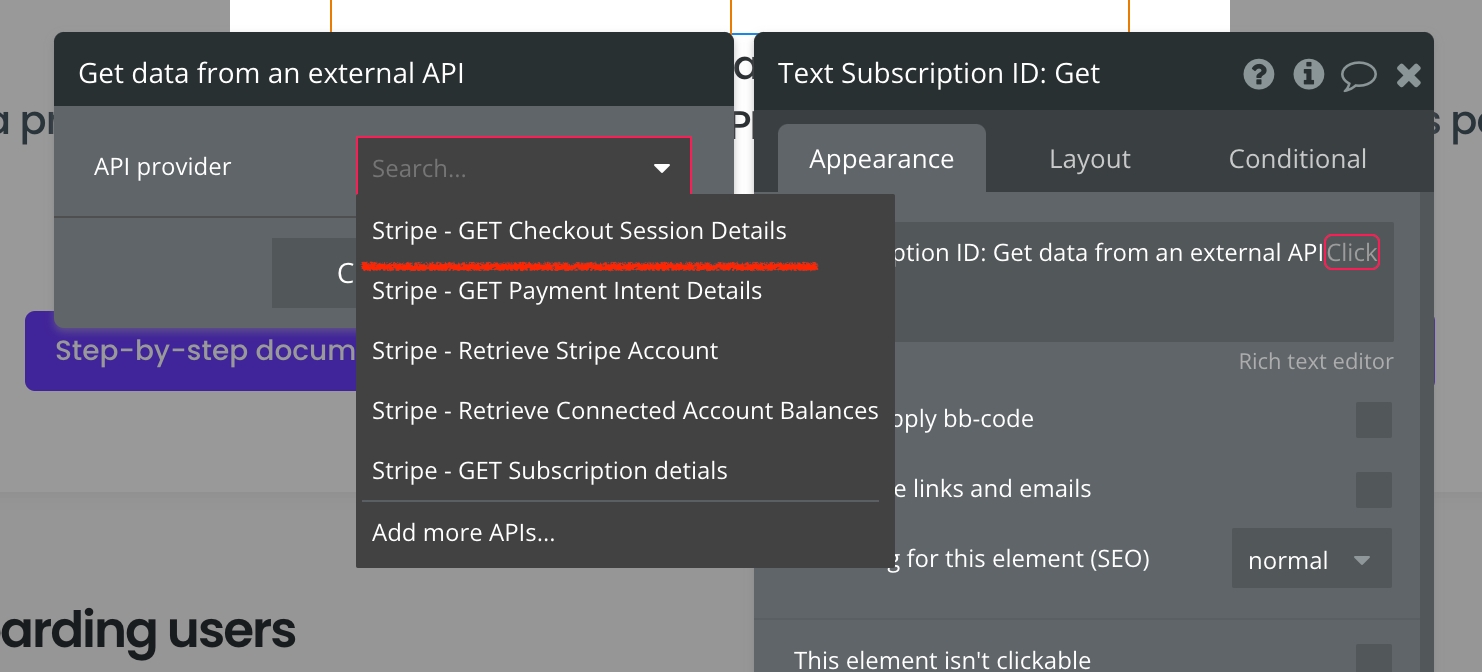Toggle the bb-code checkbox
This screenshot has height=672, width=1482.
coord(1373,420)
